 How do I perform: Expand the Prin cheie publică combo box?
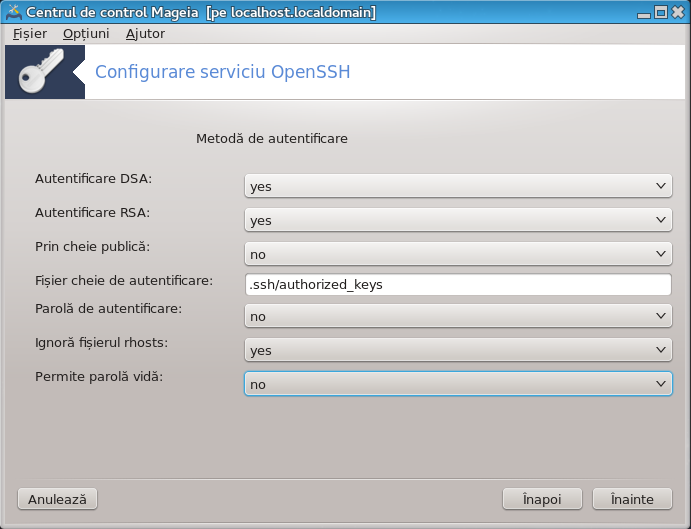coord(458,254)
